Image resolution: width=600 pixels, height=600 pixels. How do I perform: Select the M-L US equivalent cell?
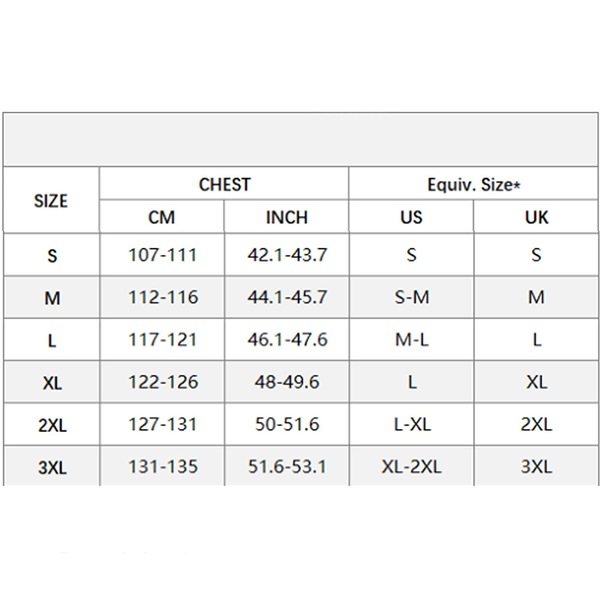[412, 339]
